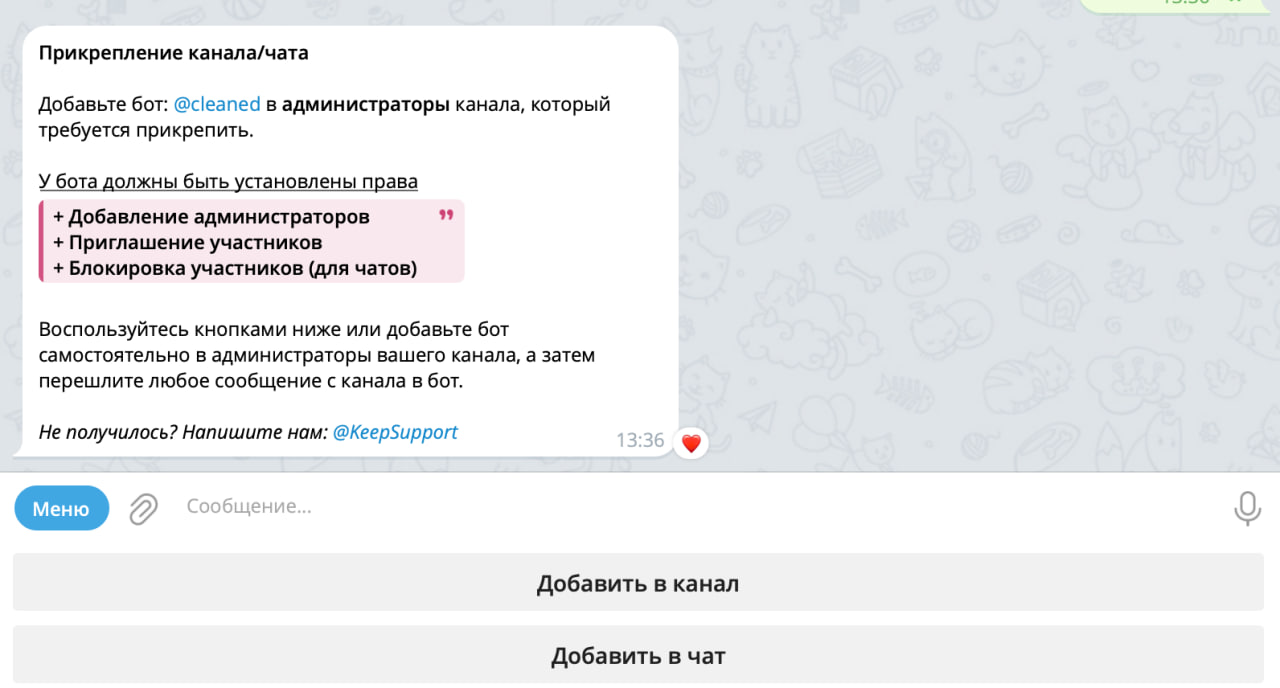Viewport: 1280px width, 688px height.
Task: Open the attach file paperclip icon
Action: (144, 509)
